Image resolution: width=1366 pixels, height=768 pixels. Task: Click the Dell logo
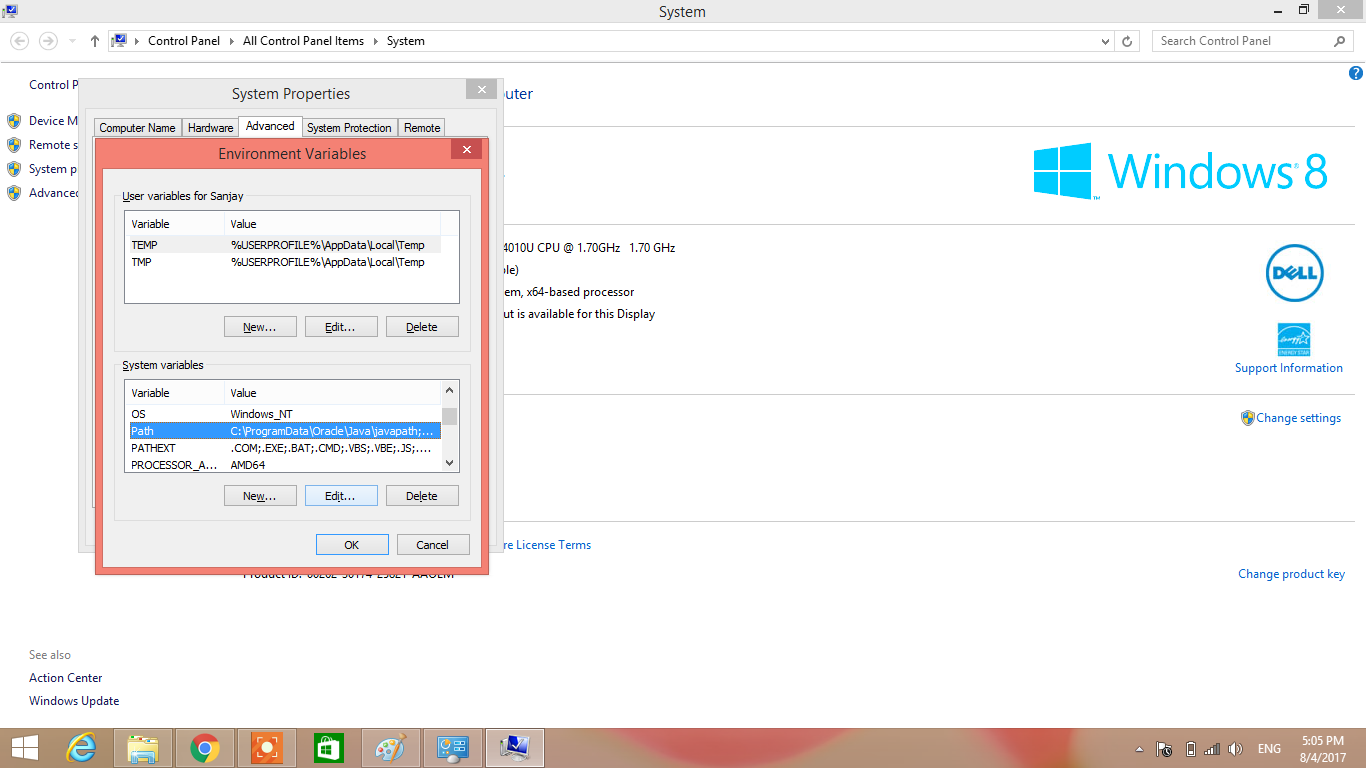(1294, 273)
